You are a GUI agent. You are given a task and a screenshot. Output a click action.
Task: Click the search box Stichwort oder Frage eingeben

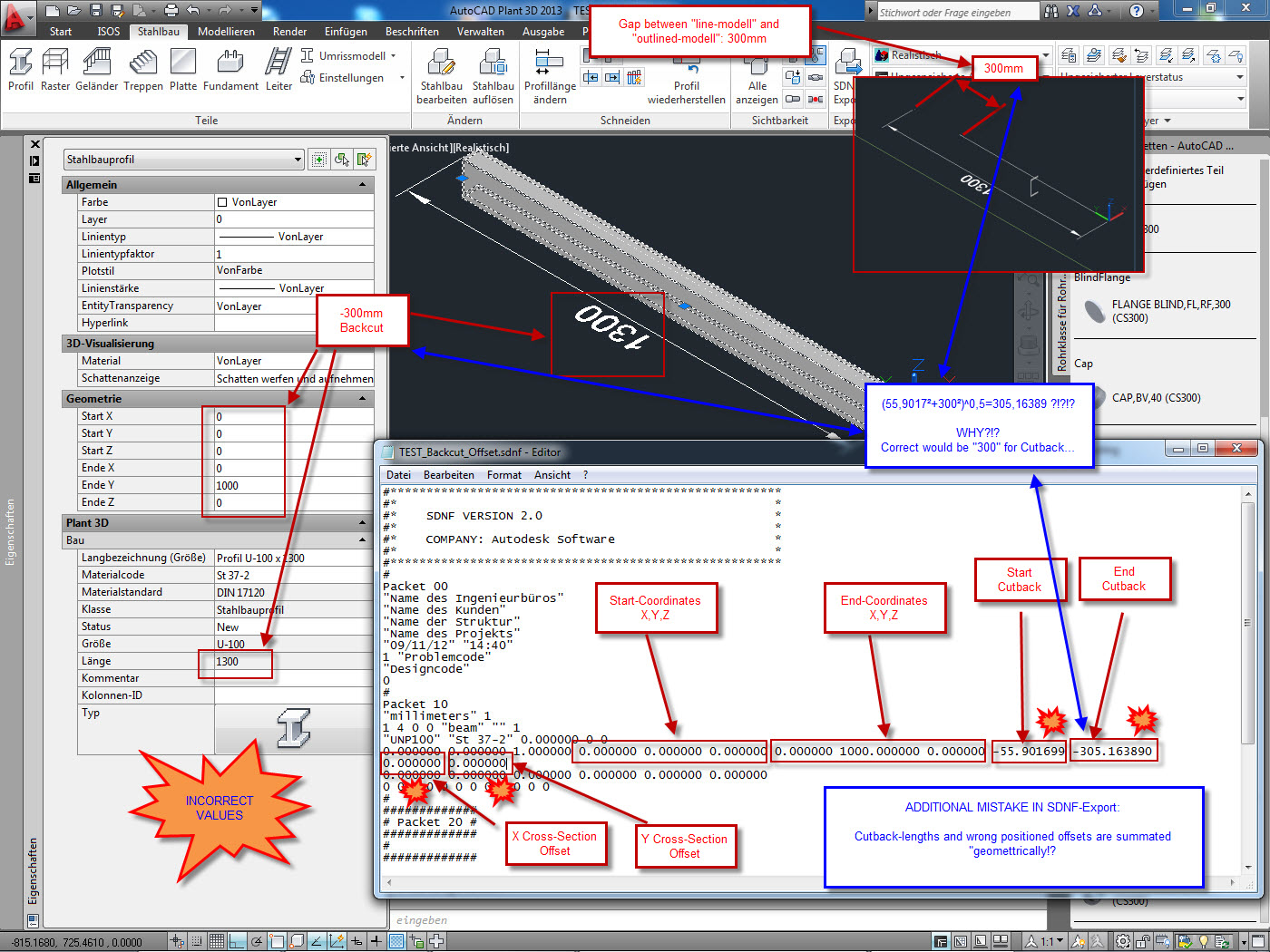point(957,12)
